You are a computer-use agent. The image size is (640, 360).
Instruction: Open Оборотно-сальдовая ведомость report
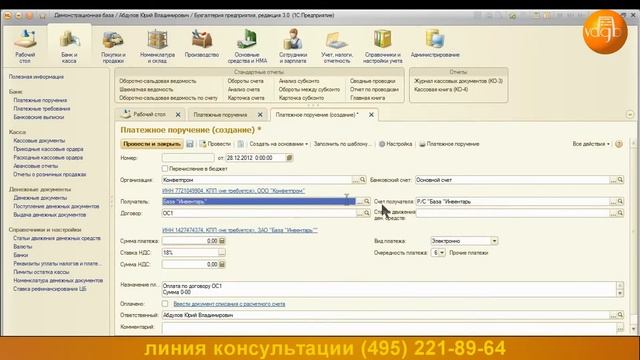[x=158, y=81]
